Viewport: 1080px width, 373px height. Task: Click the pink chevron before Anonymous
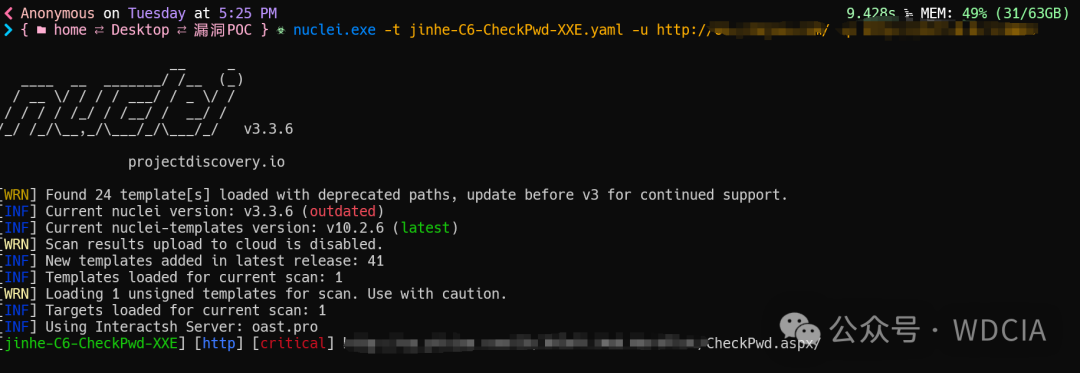pyautogui.click(x=8, y=13)
